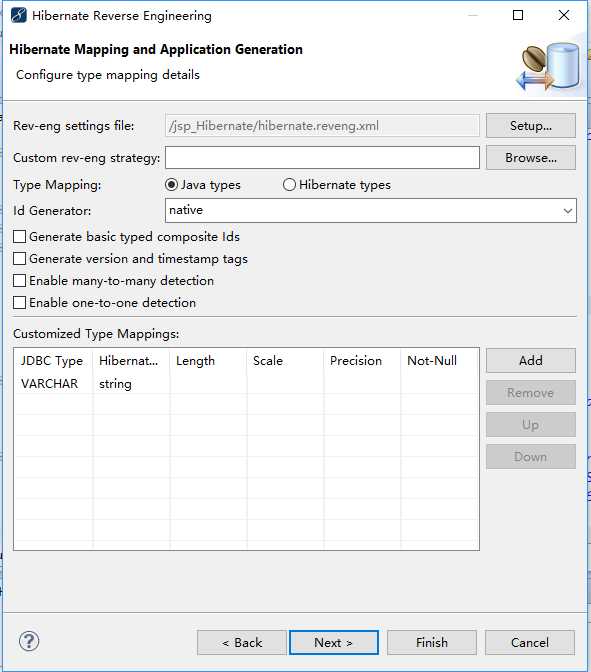Click the Not-Null column header
The image size is (591, 672).
click(x=440, y=361)
